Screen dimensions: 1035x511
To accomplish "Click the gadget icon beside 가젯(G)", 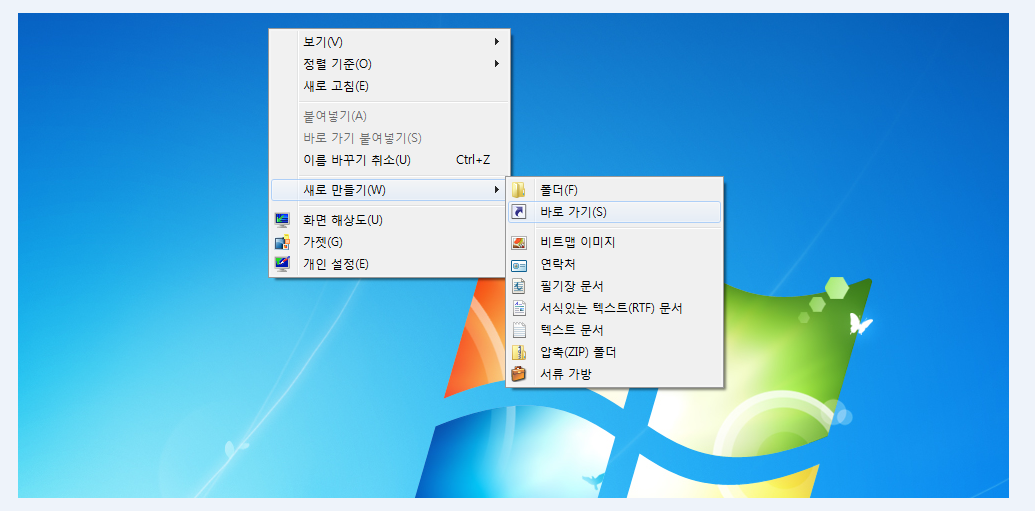I will pyautogui.click(x=283, y=242).
